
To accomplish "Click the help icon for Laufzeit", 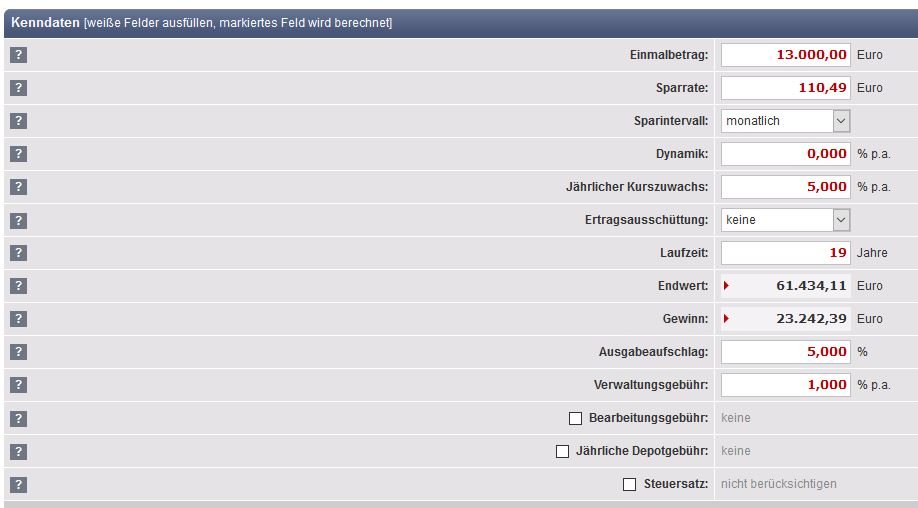I will coord(18,253).
